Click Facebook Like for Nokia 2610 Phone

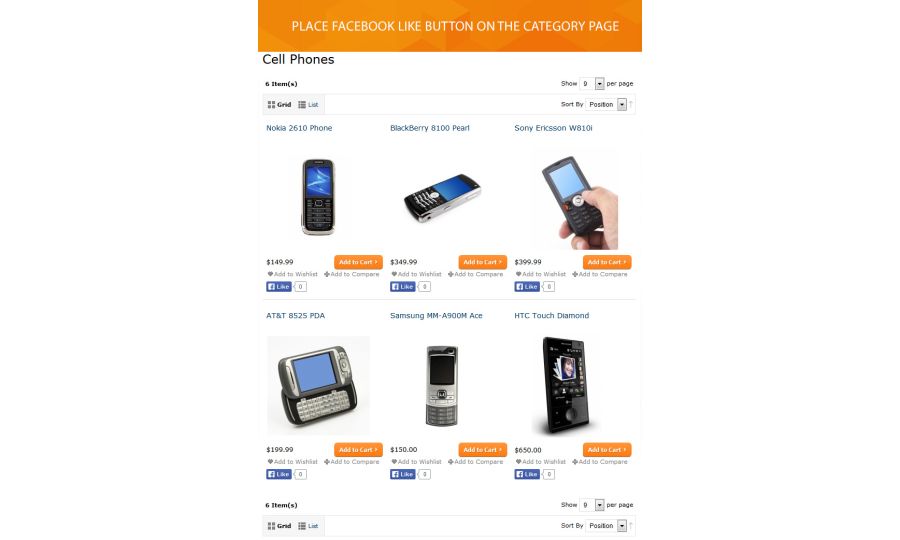[x=279, y=286]
